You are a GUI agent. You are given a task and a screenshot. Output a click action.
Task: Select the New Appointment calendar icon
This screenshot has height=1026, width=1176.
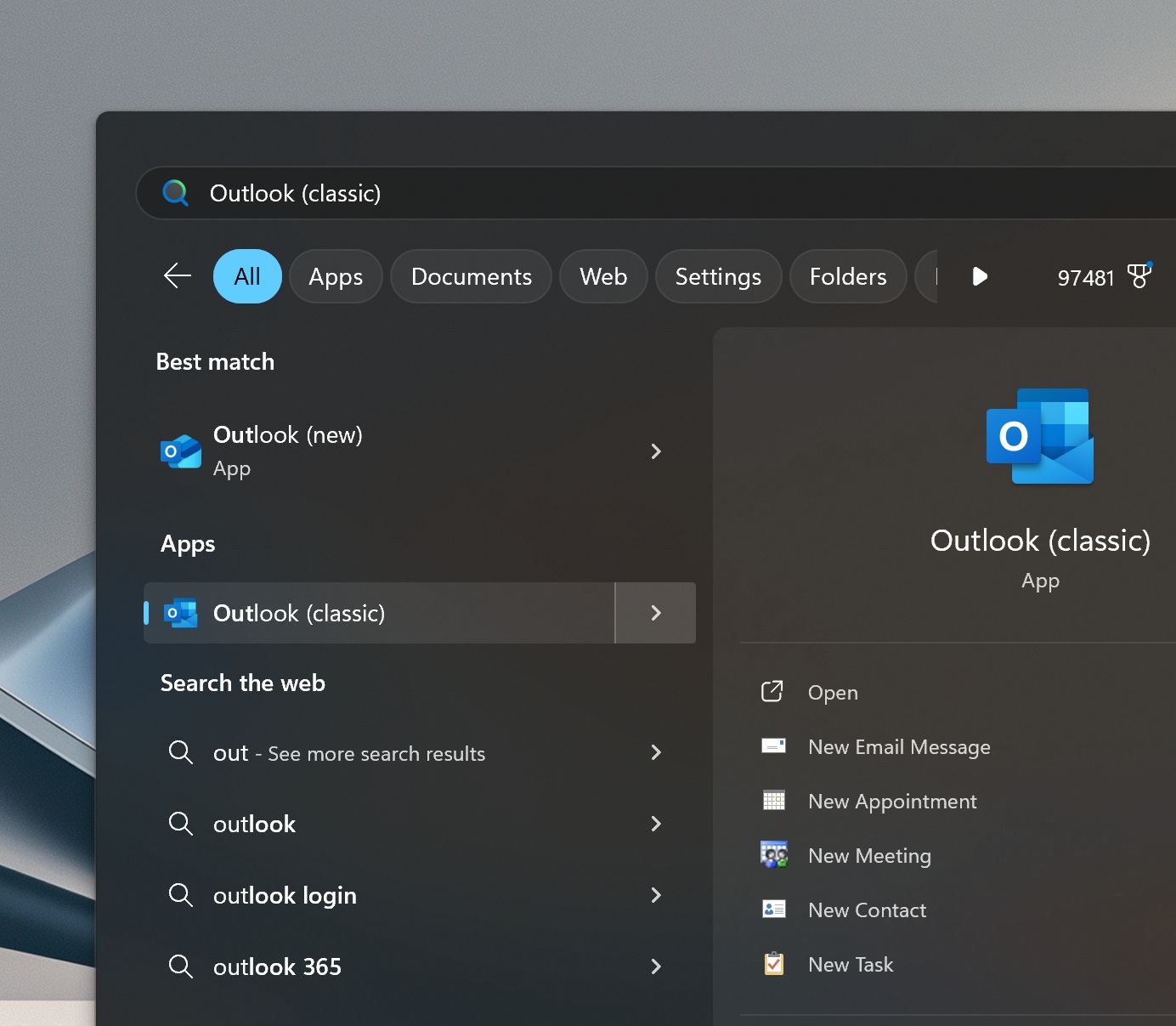tap(773, 800)
